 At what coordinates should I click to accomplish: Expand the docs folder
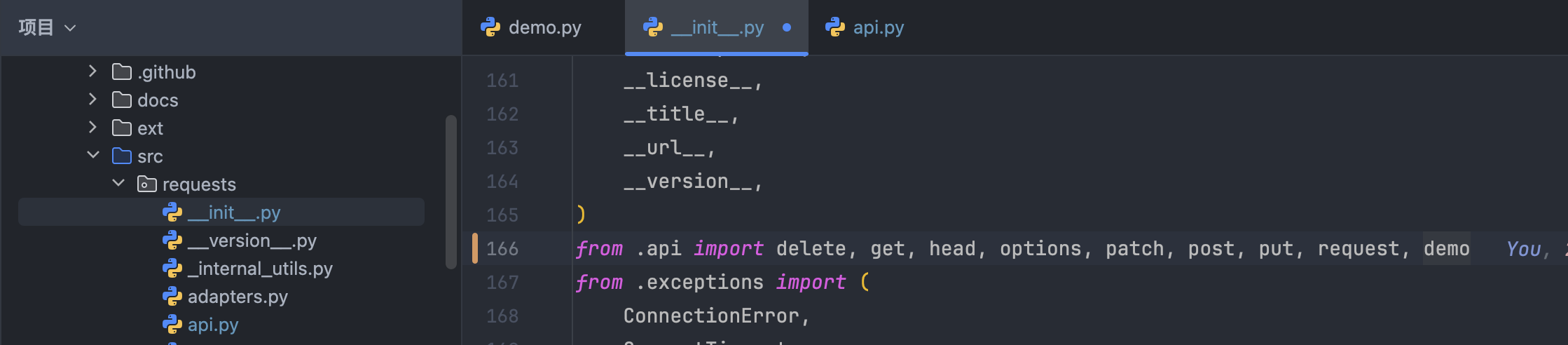click(x=92, y=100)
